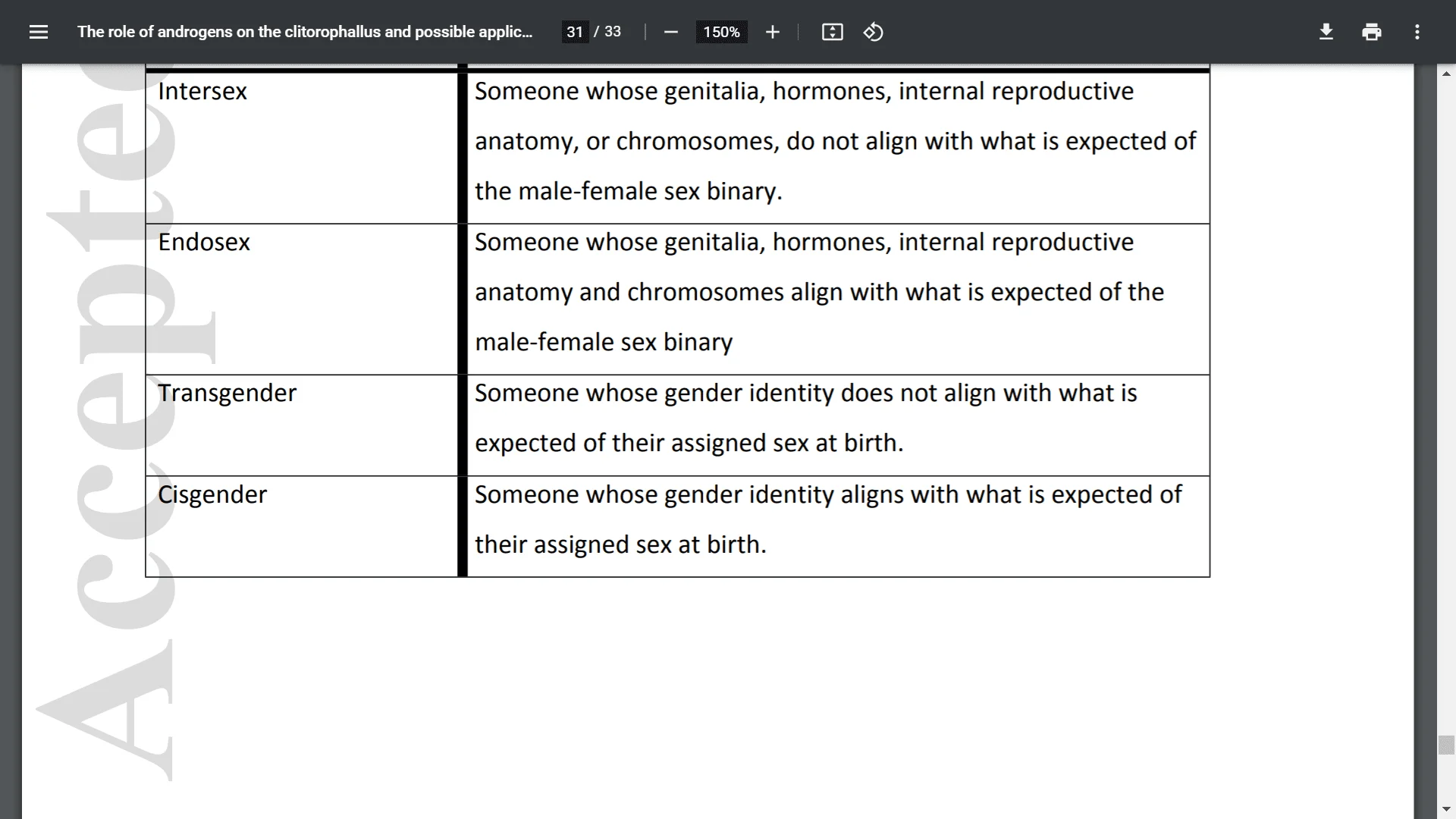
Task: Click the fit to page icon
Action: click(832, 32)
